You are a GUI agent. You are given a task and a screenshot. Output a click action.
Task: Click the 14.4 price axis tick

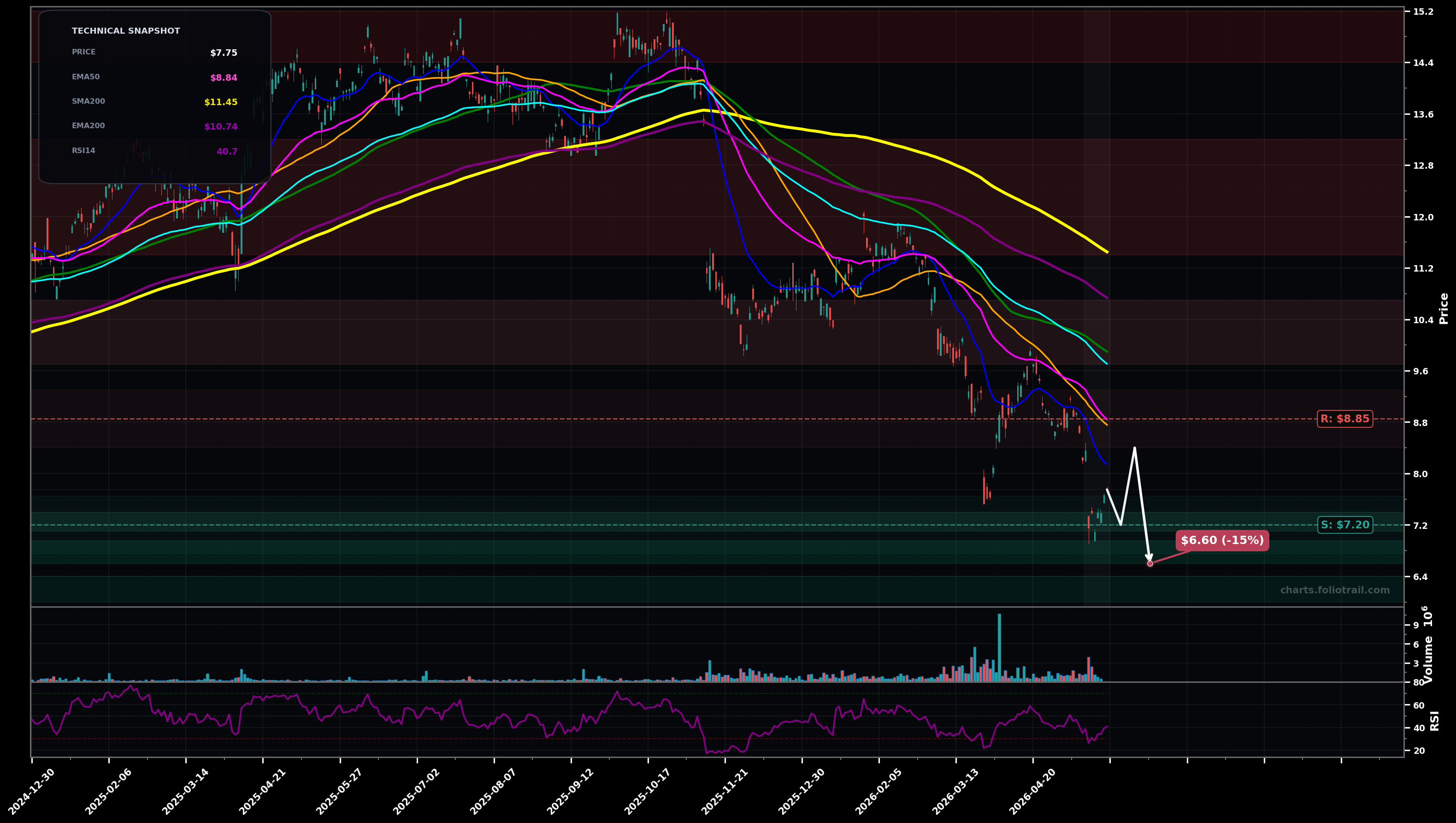tap(1423, 63)
